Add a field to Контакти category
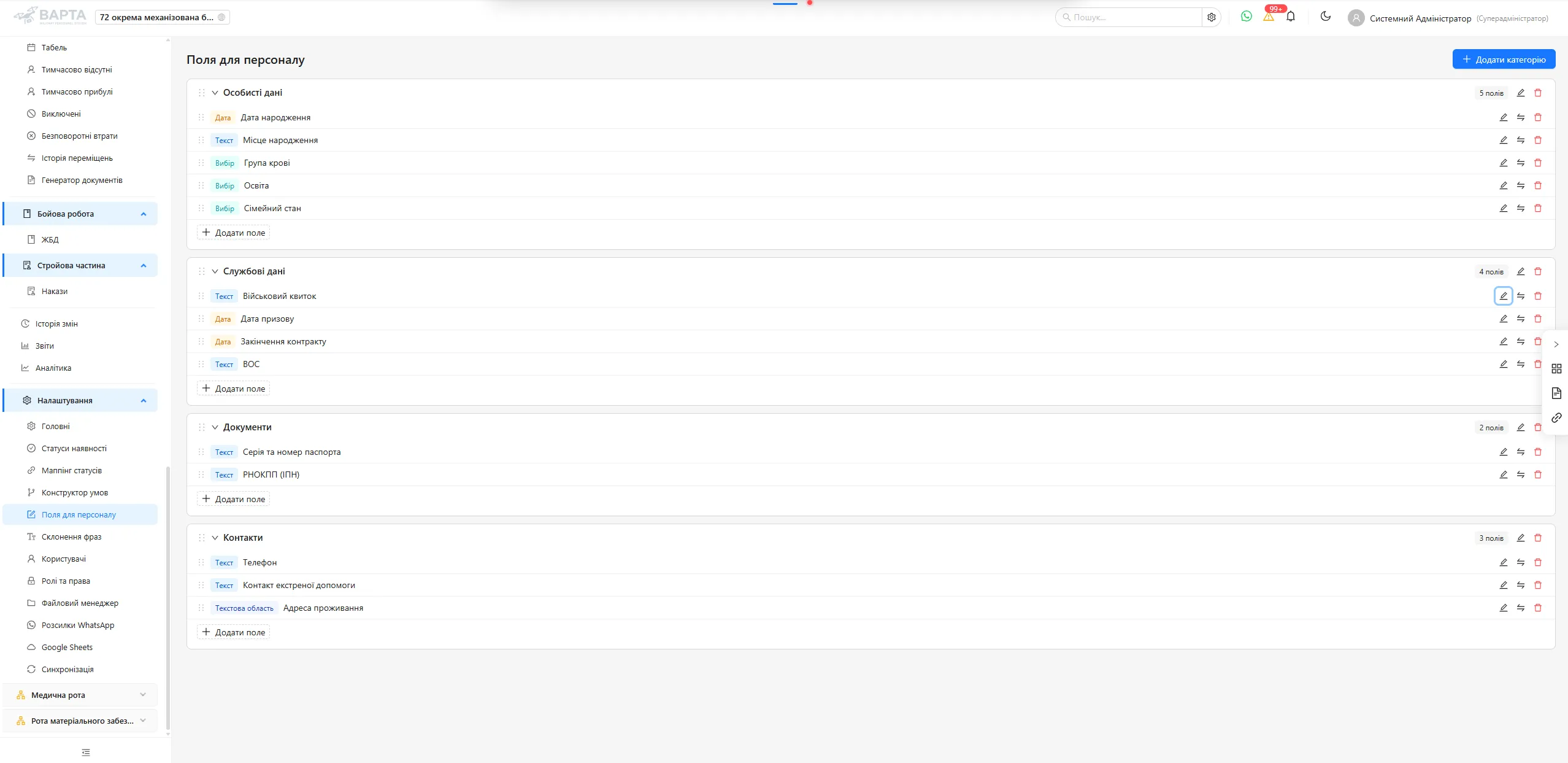1568x763 pixels. pos(234,632)
